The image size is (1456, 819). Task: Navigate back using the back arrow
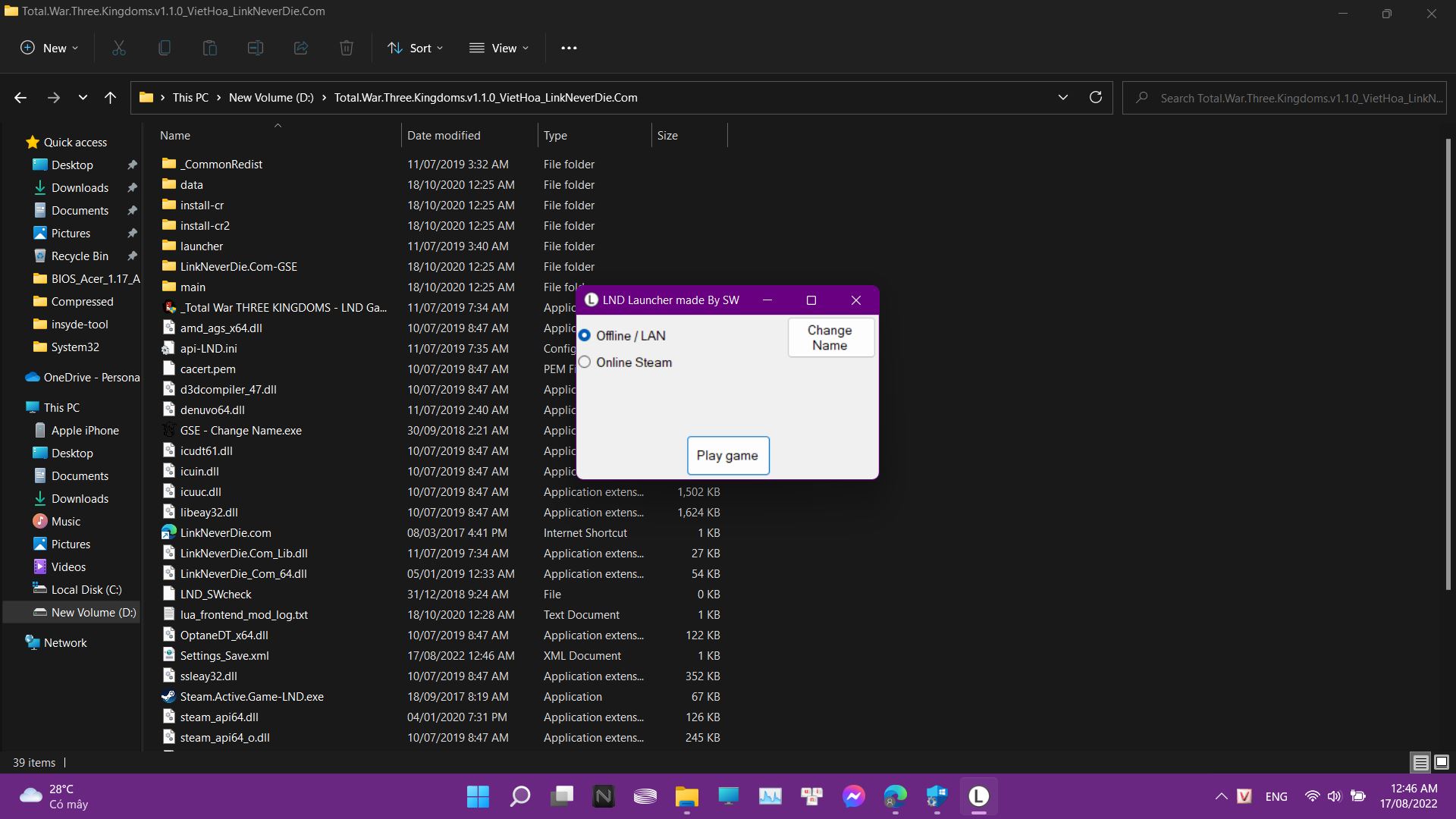coord(21,97)
